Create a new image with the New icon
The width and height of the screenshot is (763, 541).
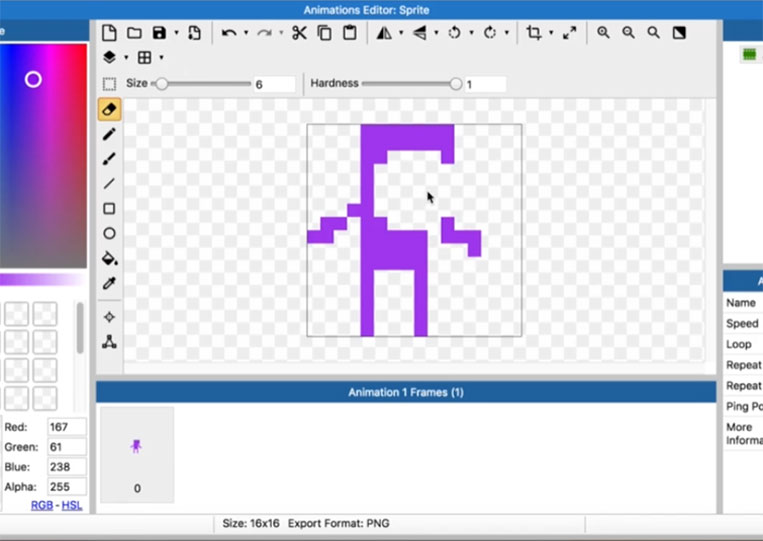point(109,33)
